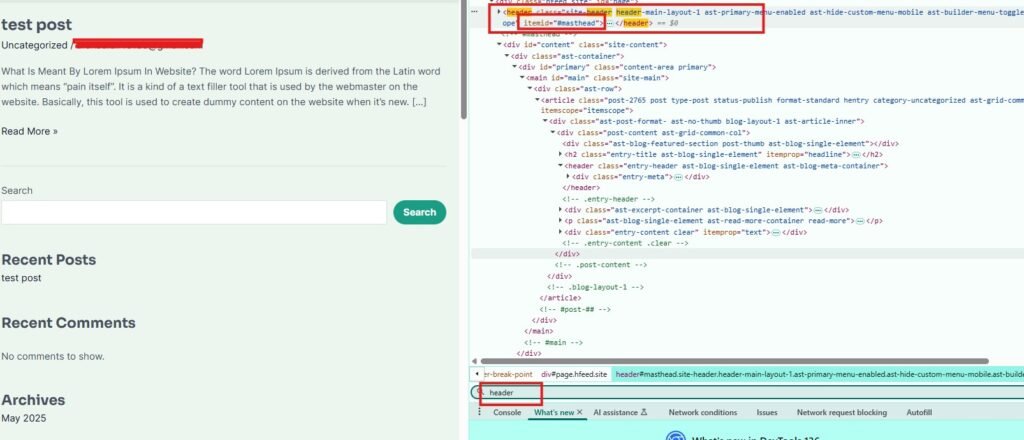Expand the site-header masthead element node
The image size is (1024, 440).
tap(499, 13)
